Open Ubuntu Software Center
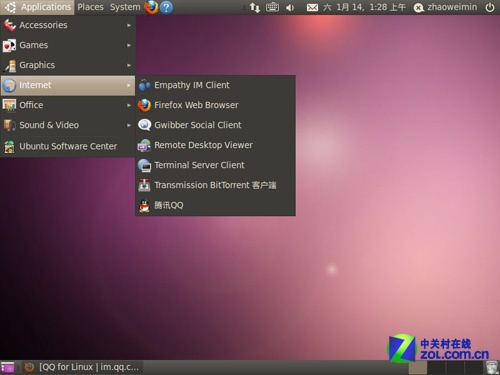Viewport: 500px width, 375px height. [x=68, y=146]
